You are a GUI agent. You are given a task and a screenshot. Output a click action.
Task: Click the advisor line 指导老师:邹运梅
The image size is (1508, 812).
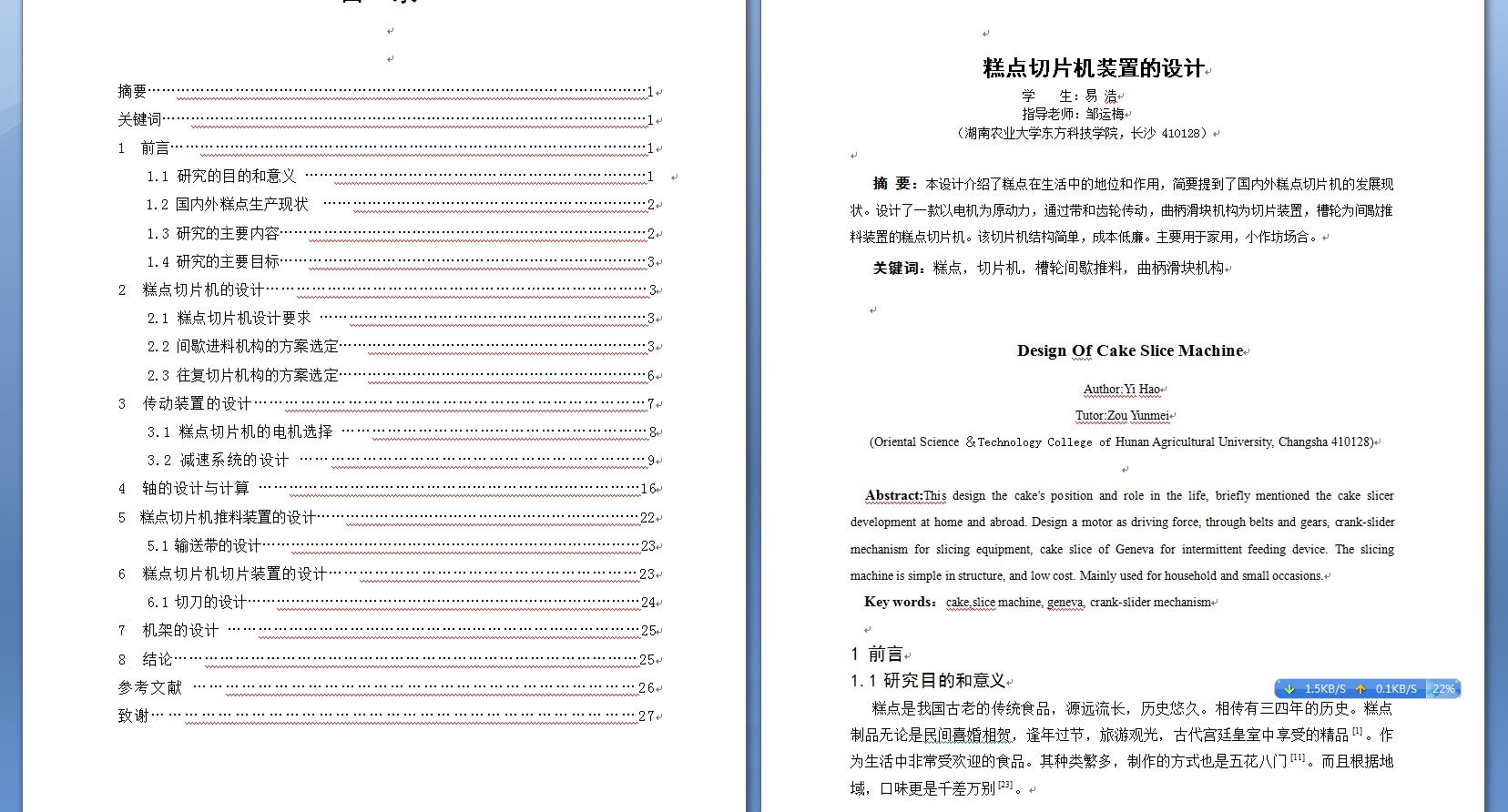point(1073,114)
